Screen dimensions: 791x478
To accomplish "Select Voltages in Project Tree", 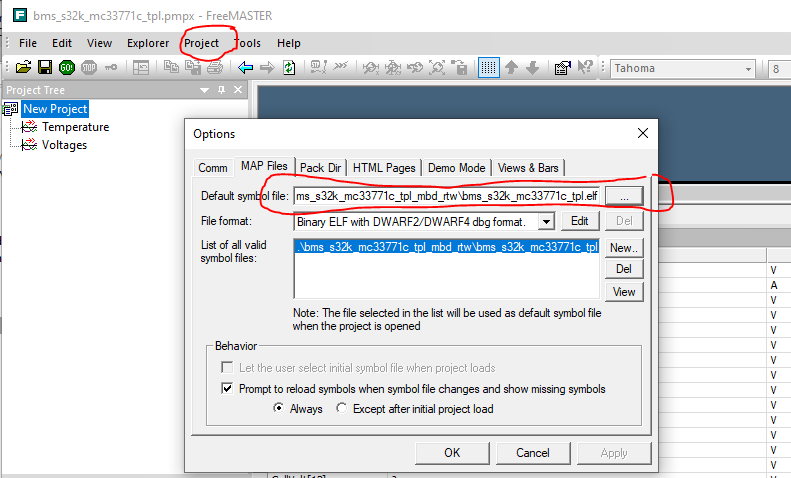I will point(65,145).
